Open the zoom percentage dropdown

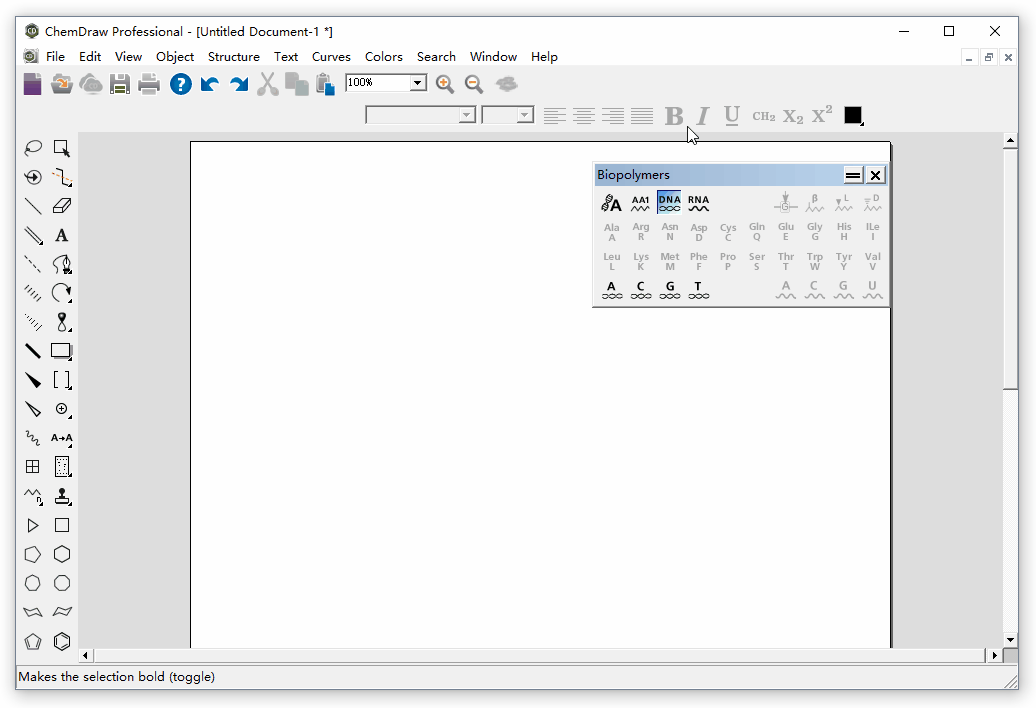[418, 83]
